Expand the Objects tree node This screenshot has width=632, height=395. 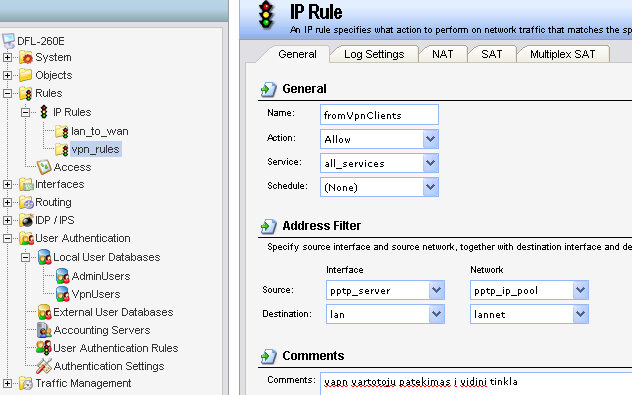pyautogui.click(x=7, y=75)
